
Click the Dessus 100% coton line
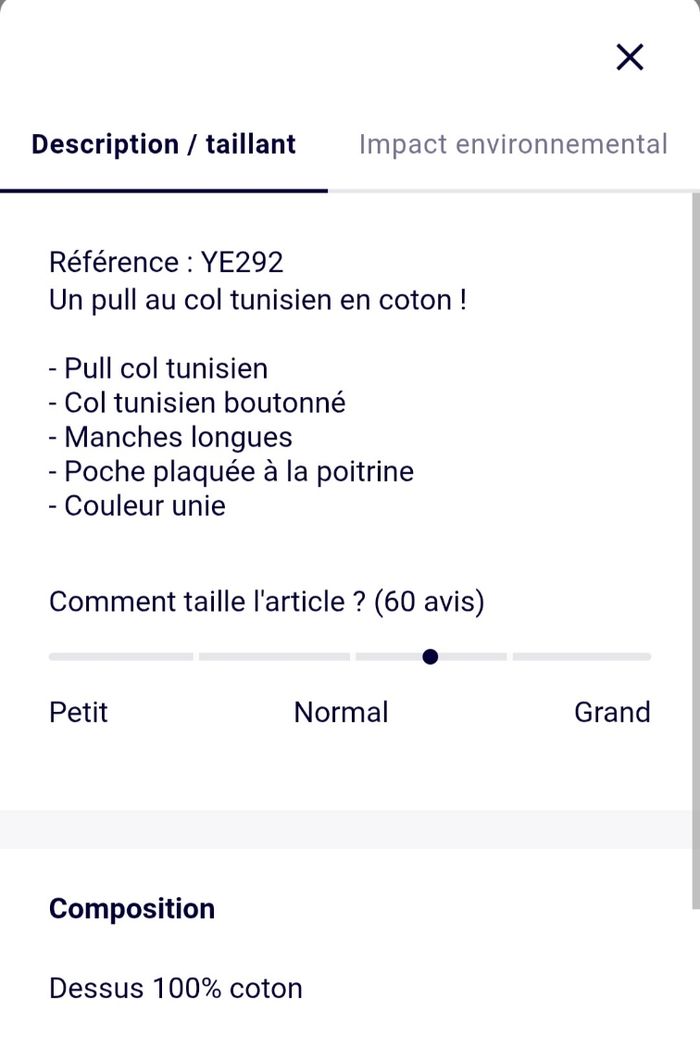pyautogui.click(x=176, y=988)
